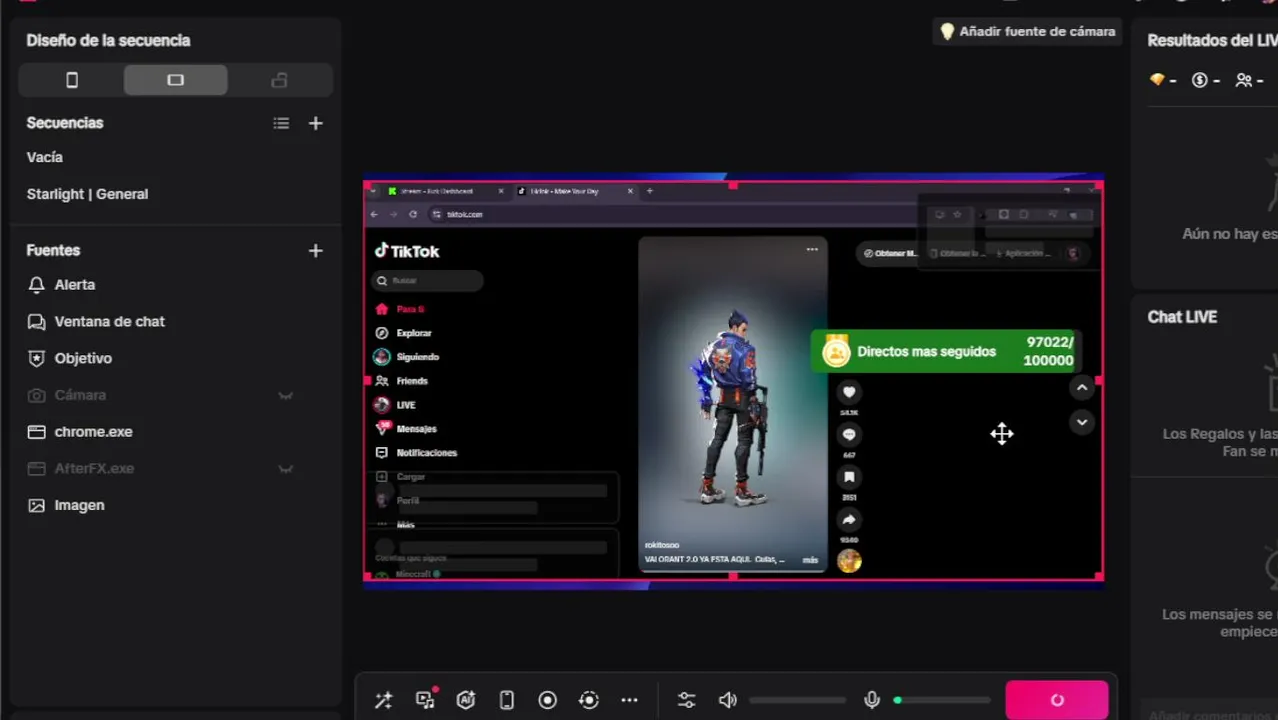
Task: Click the dollar earnings stat icon
Action: click(1200, 80)
